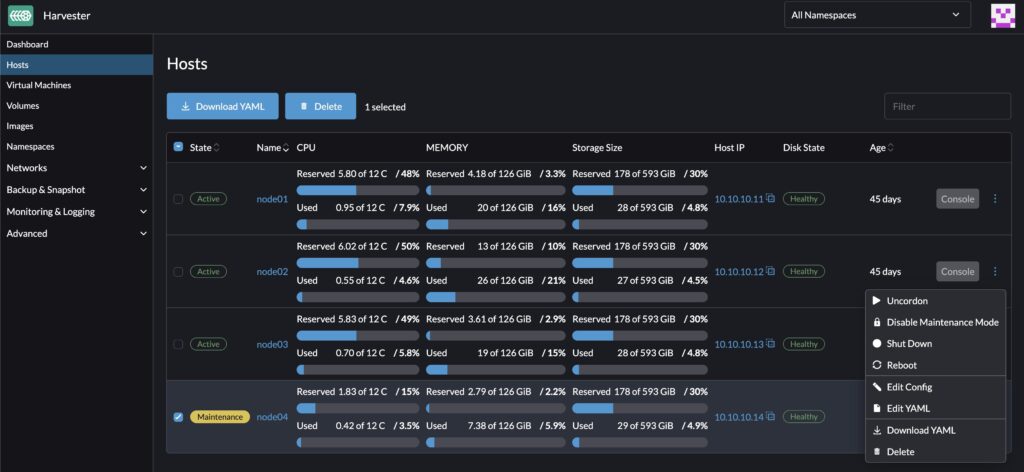The height and width of the screenshot is (472, 1024).
Task: Copy node01 host IP address
Action: pos(770,199)
